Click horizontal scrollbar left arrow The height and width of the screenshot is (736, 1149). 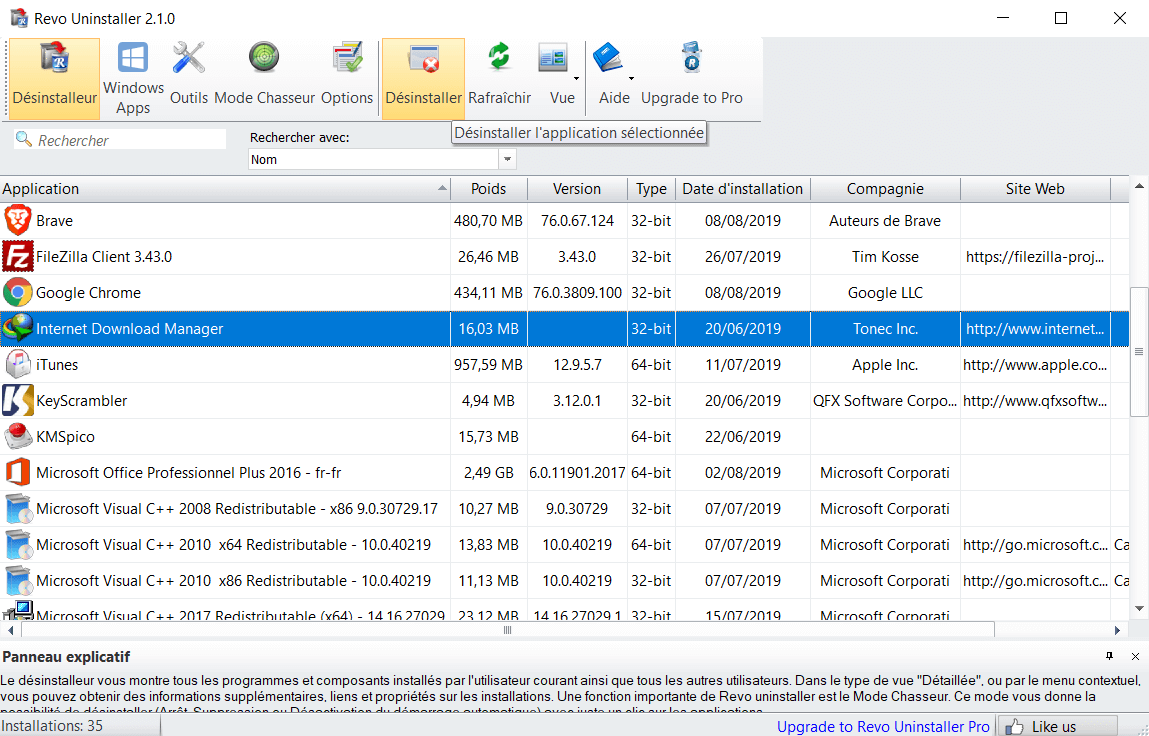click(x=10, y=630)
